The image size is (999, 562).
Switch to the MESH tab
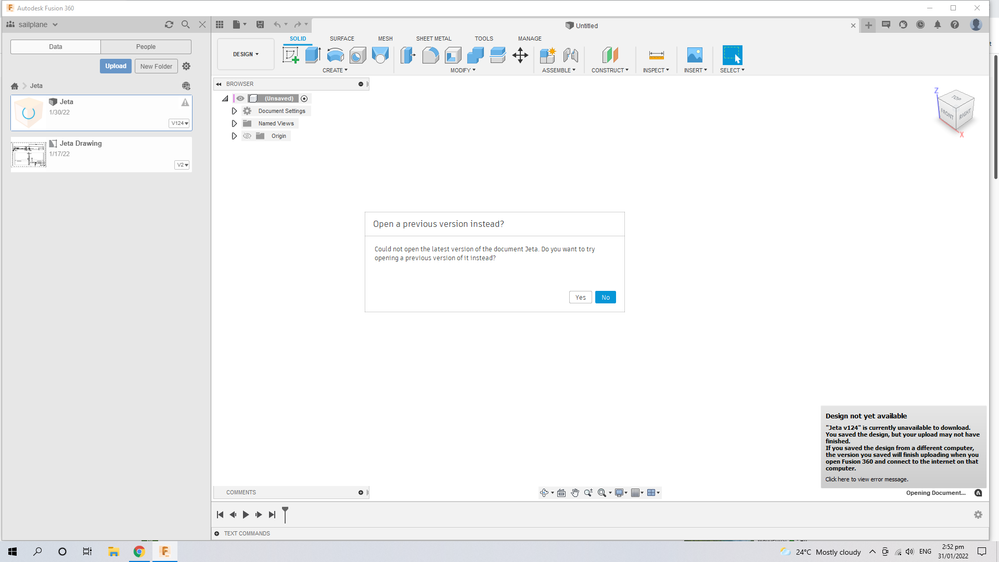pyautogui.click(x=385, y=39)
